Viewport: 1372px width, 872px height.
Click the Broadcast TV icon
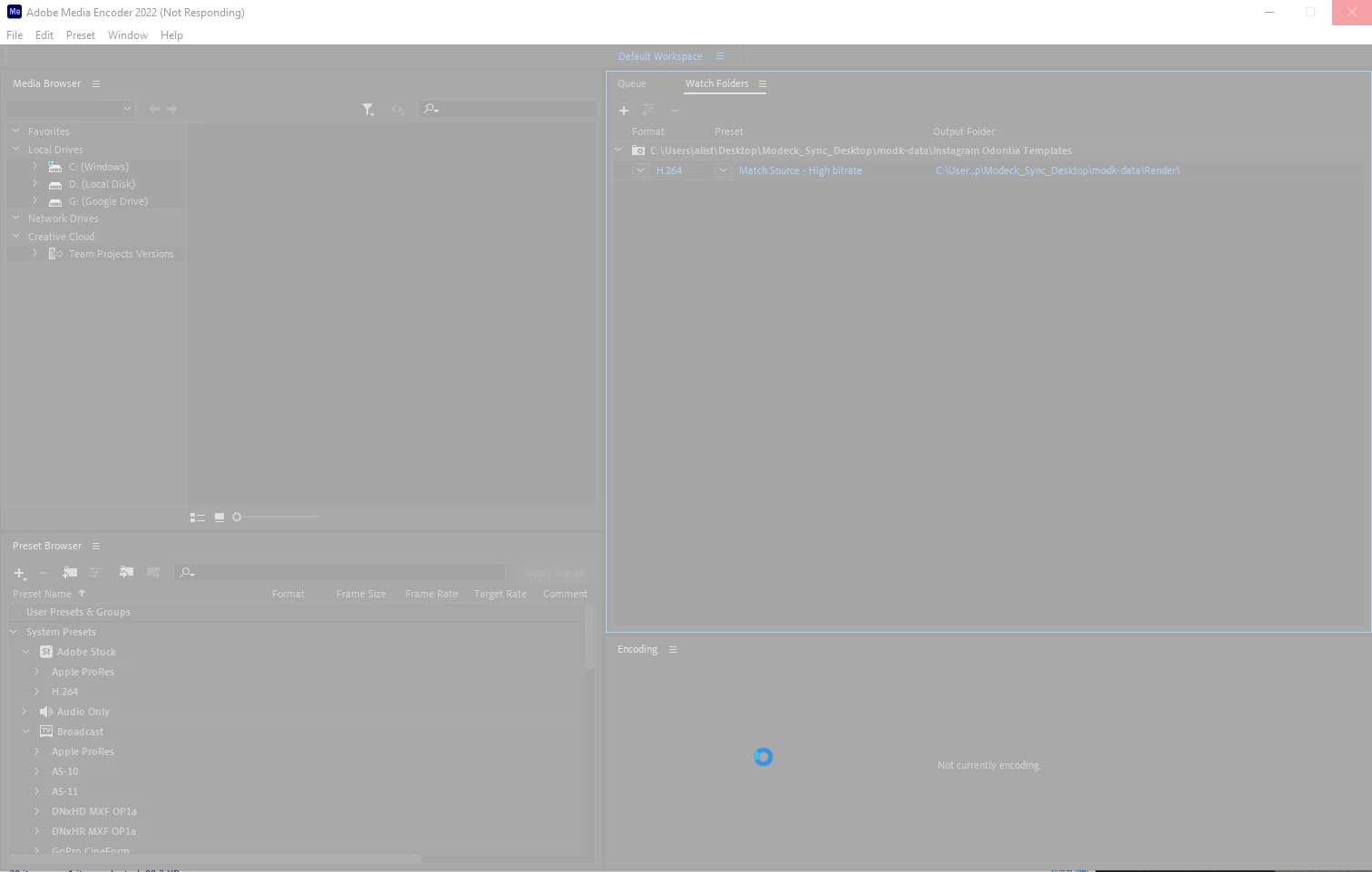click(46, 732)
